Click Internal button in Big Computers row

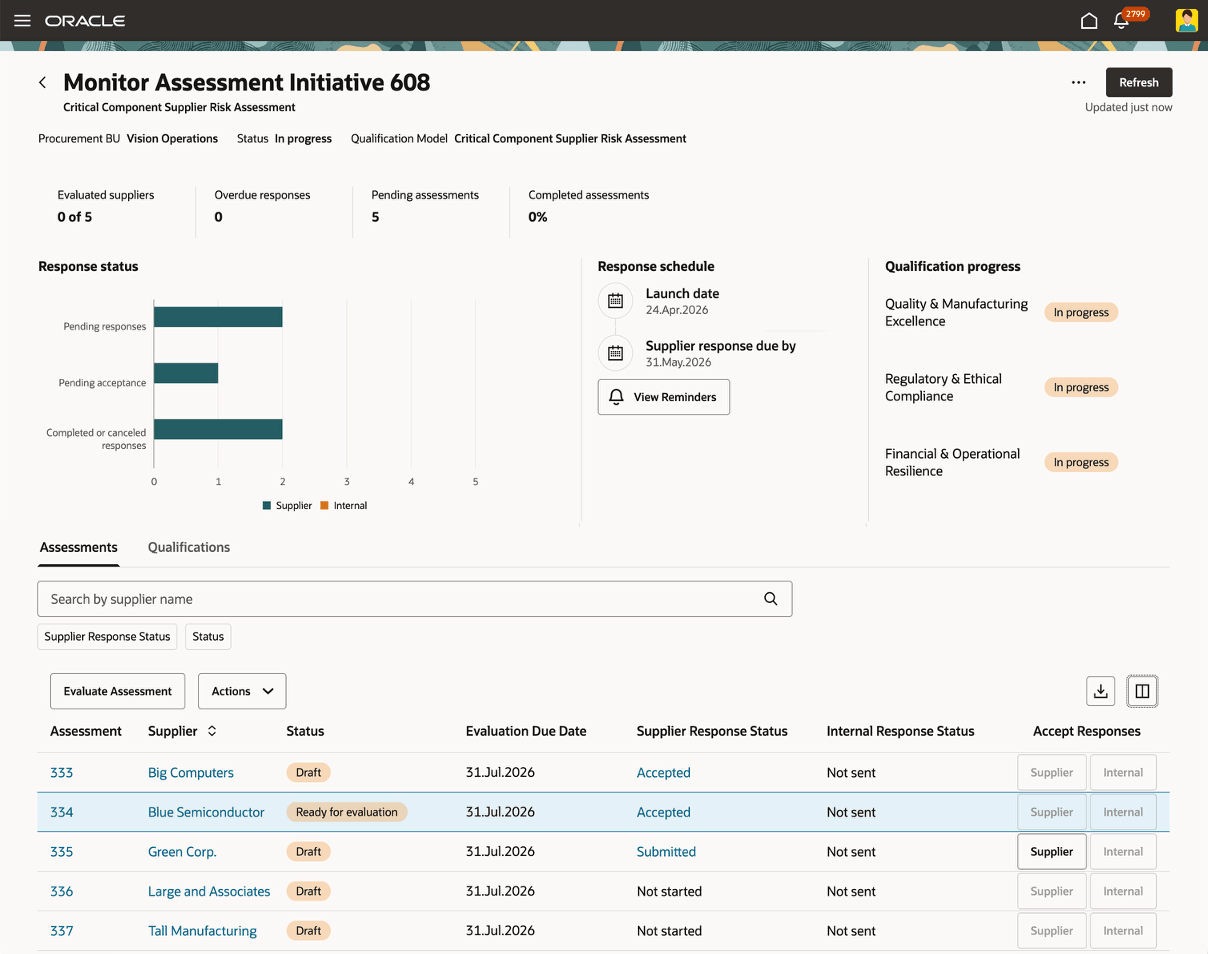pyautogui.click(x=1123, y=773)
